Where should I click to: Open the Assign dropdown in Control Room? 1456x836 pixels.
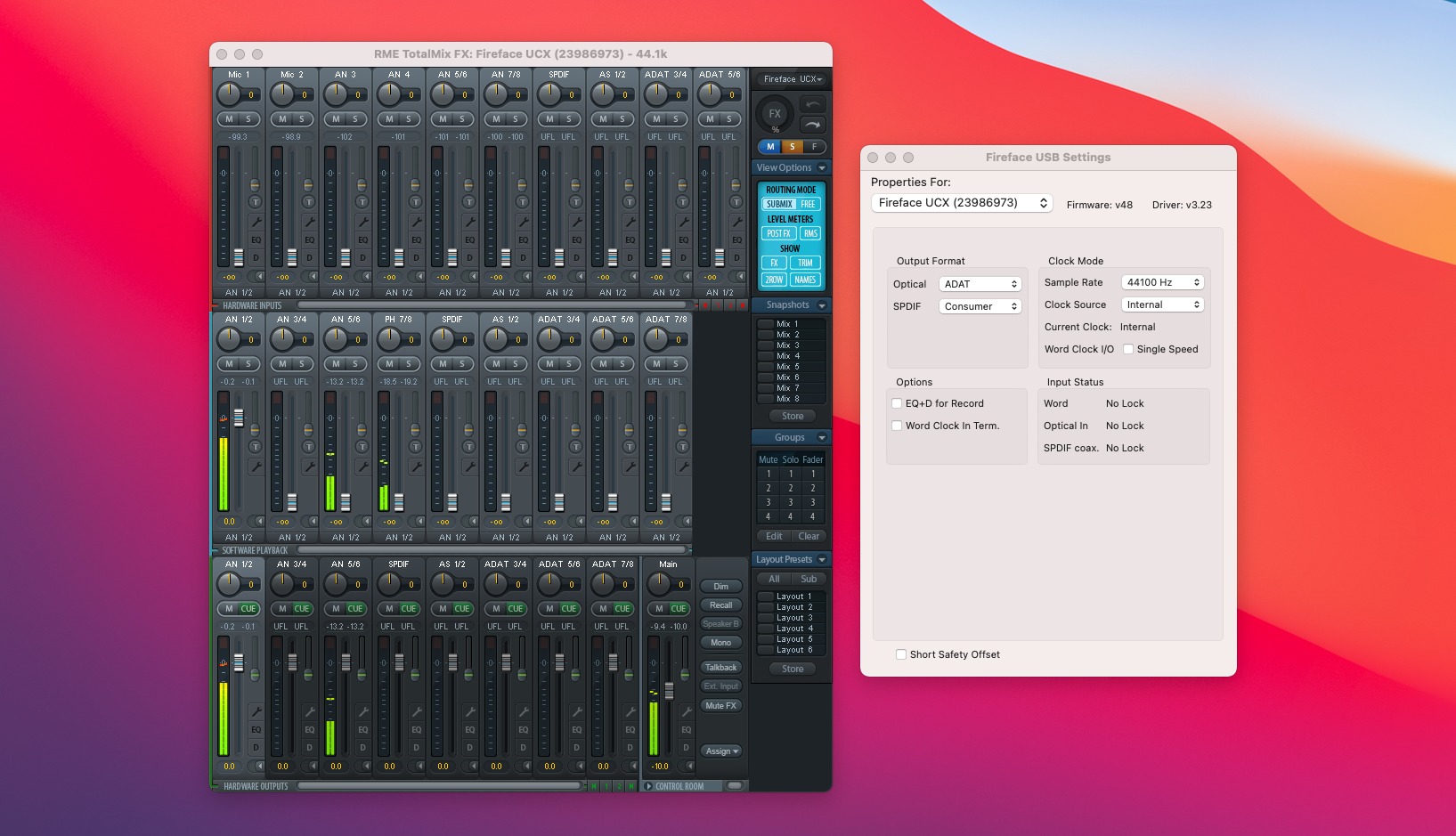click(721, 751)
